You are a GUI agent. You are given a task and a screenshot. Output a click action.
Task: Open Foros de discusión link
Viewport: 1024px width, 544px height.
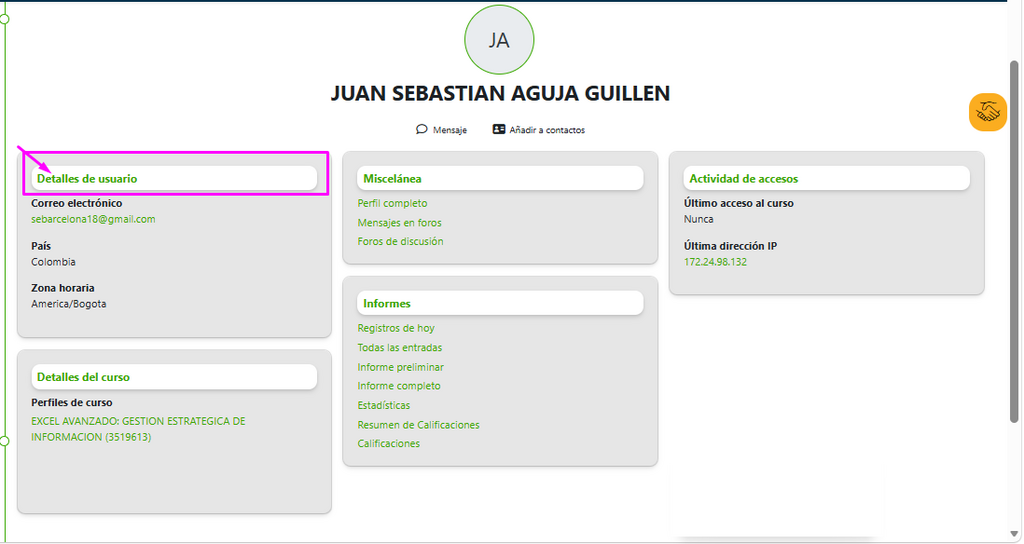[400, 242]
